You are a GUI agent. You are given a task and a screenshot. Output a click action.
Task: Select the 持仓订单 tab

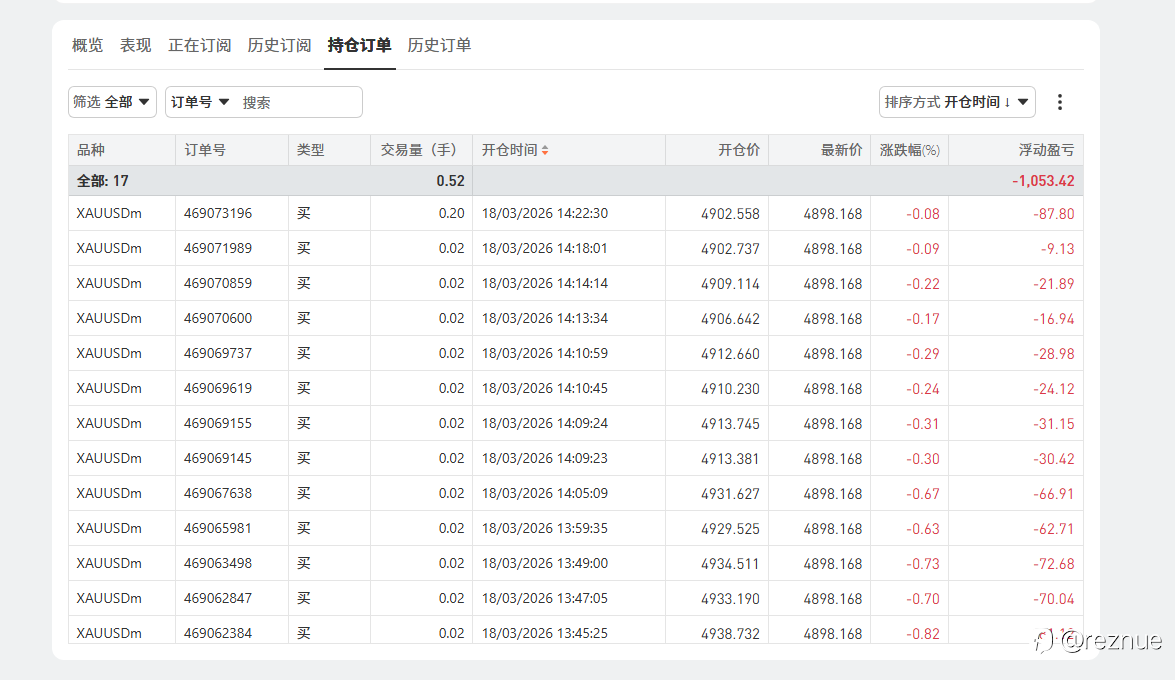tap(359, 46)
